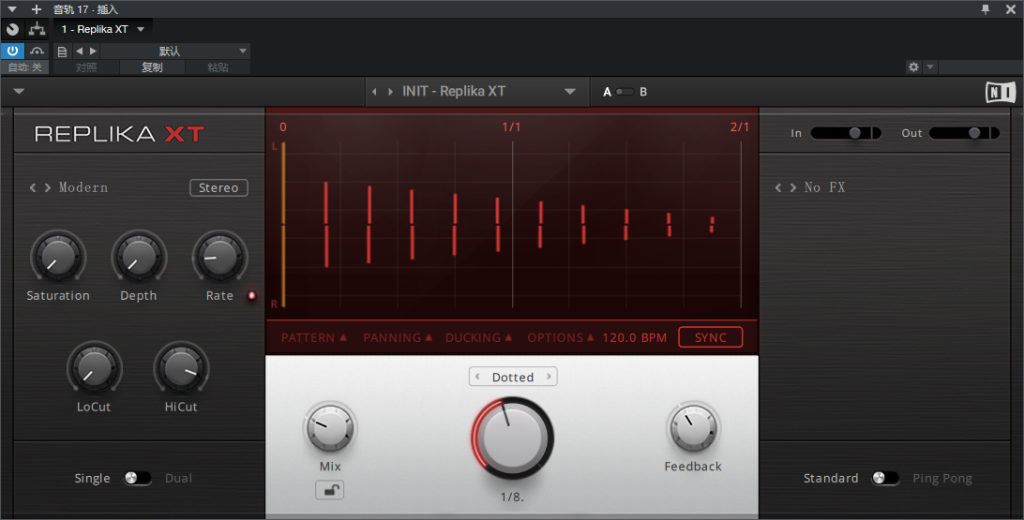Image resolution: width=1024 pixels, height=520 pixels.
Task: Open the INIT - Replika XT preset dropdown arrow
Action: point(570,92)
